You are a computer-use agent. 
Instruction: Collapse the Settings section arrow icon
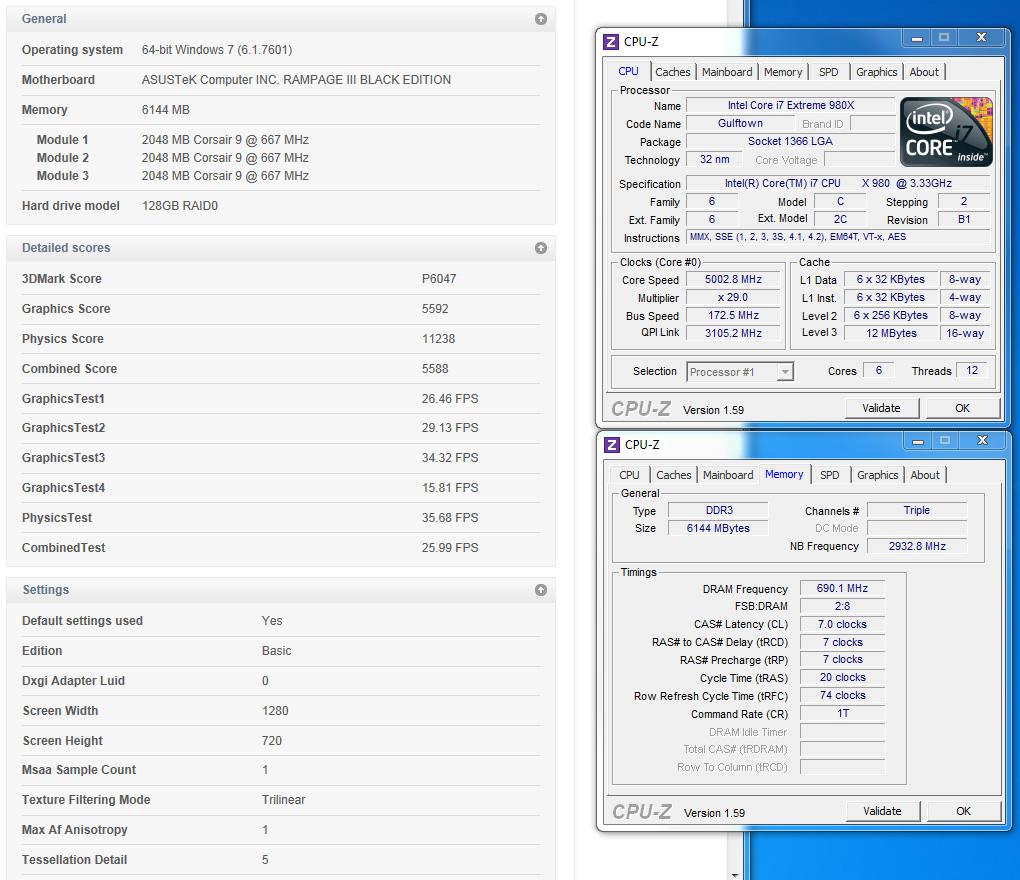point(541,590)
